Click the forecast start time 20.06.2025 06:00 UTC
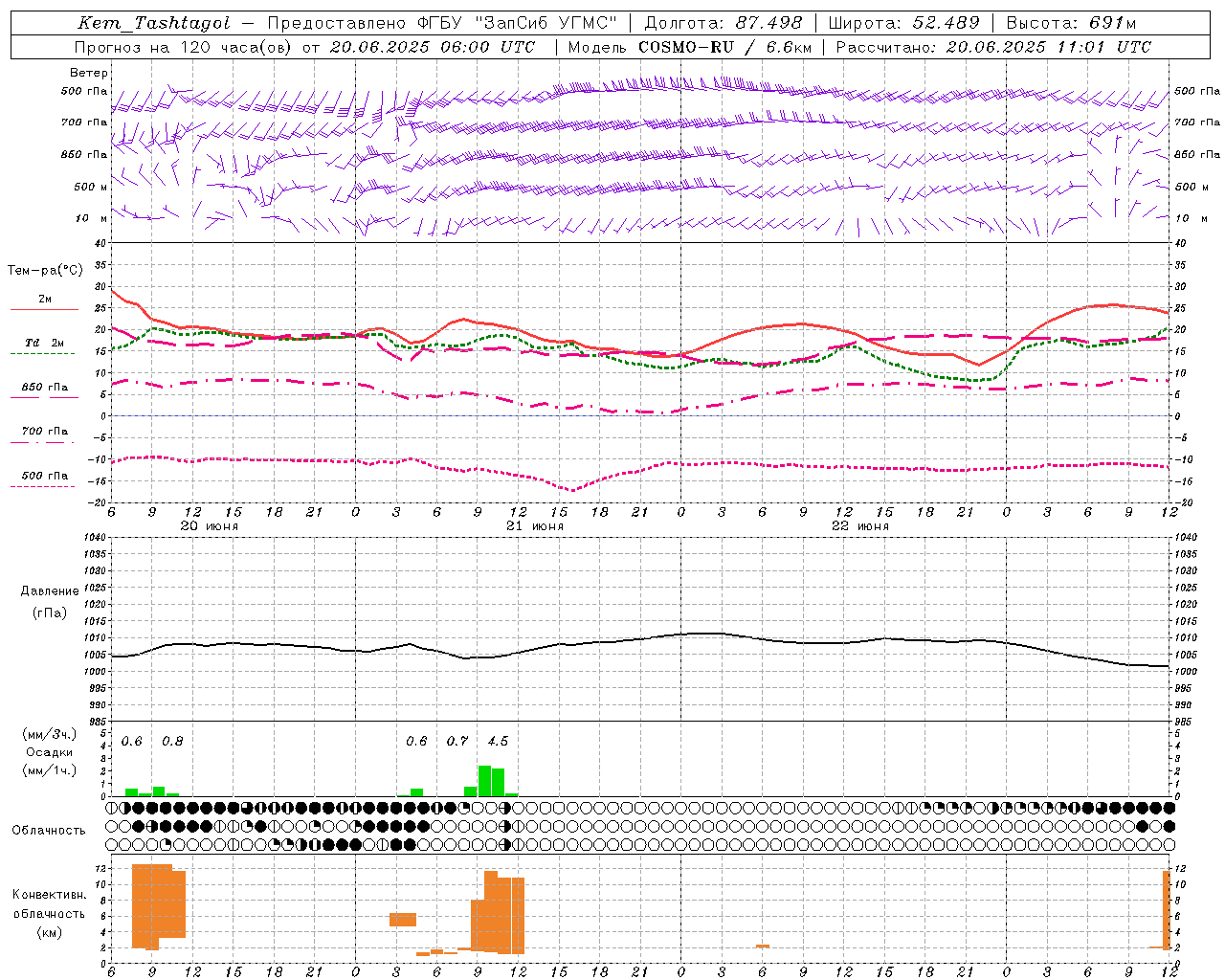The image size is (1225, 980). coord(433,47)
